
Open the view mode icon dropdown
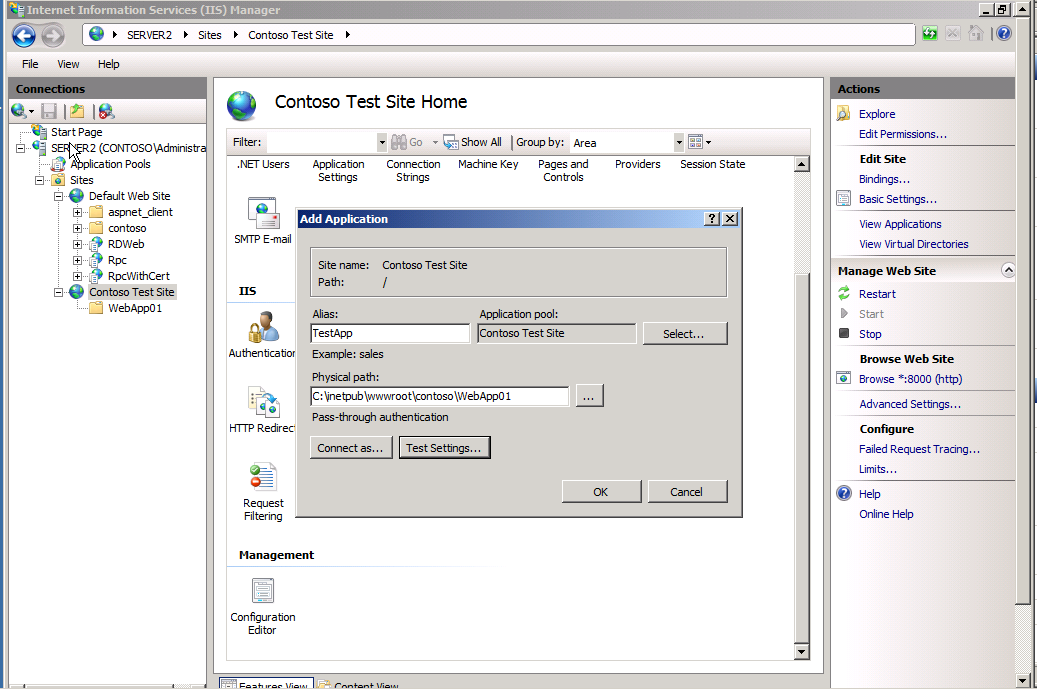(700, 142)
